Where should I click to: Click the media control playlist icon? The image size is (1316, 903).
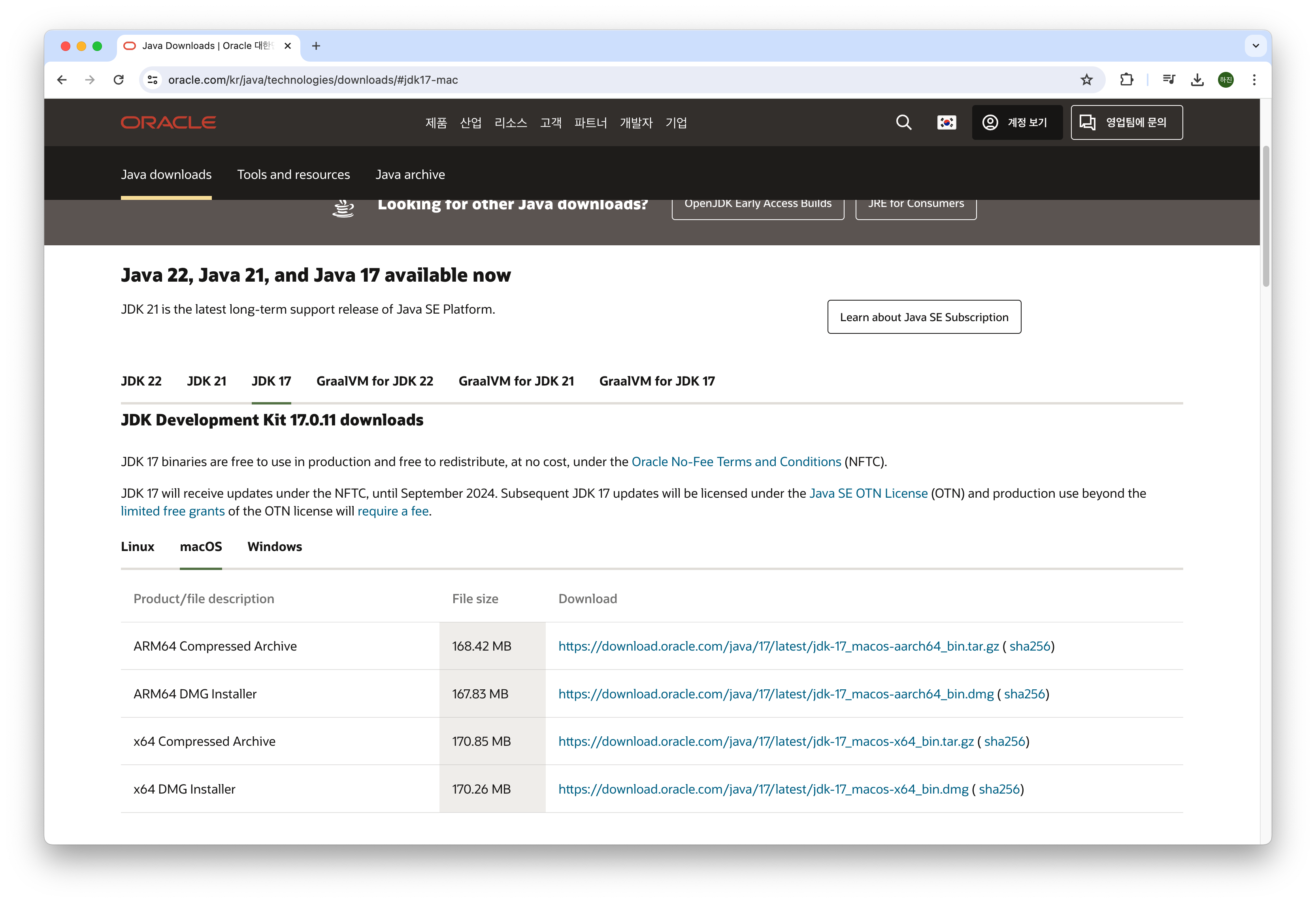[x=1168, y=80]
